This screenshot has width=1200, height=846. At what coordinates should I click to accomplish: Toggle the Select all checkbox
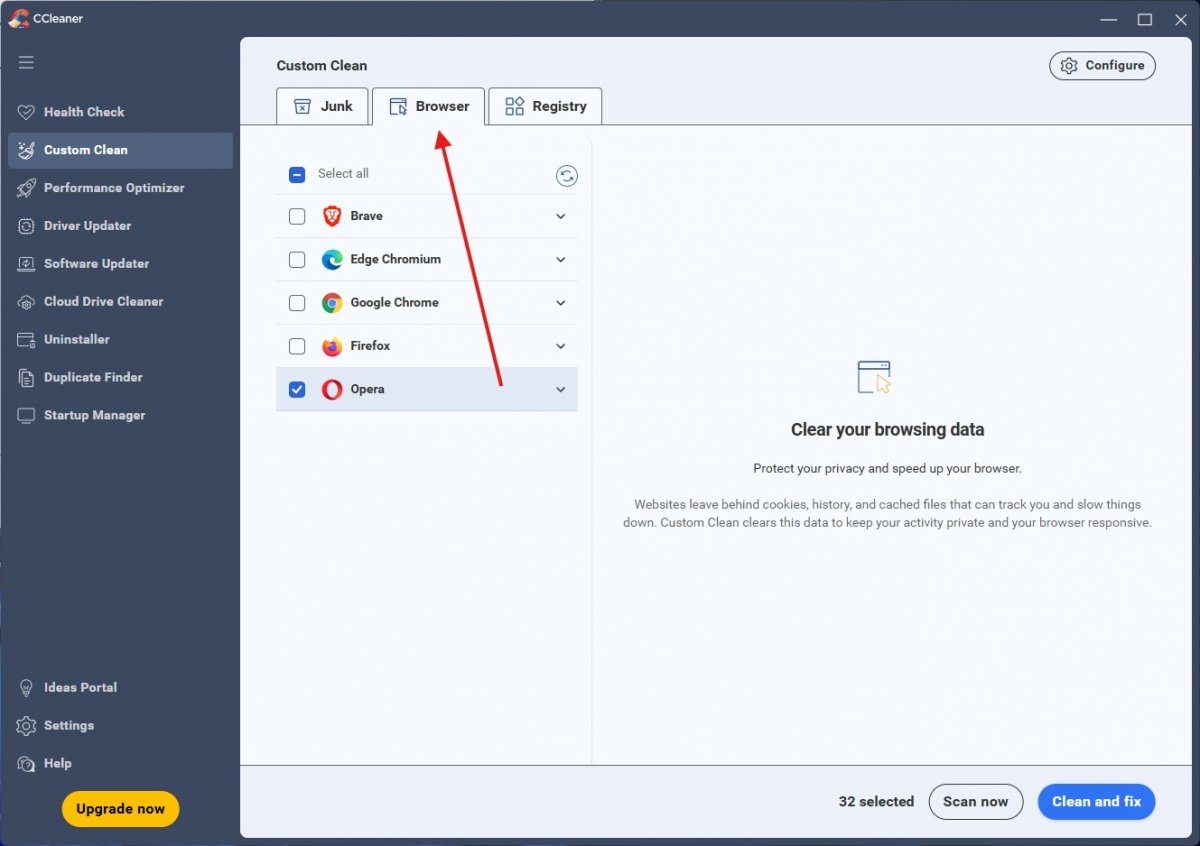pos(297,174)
